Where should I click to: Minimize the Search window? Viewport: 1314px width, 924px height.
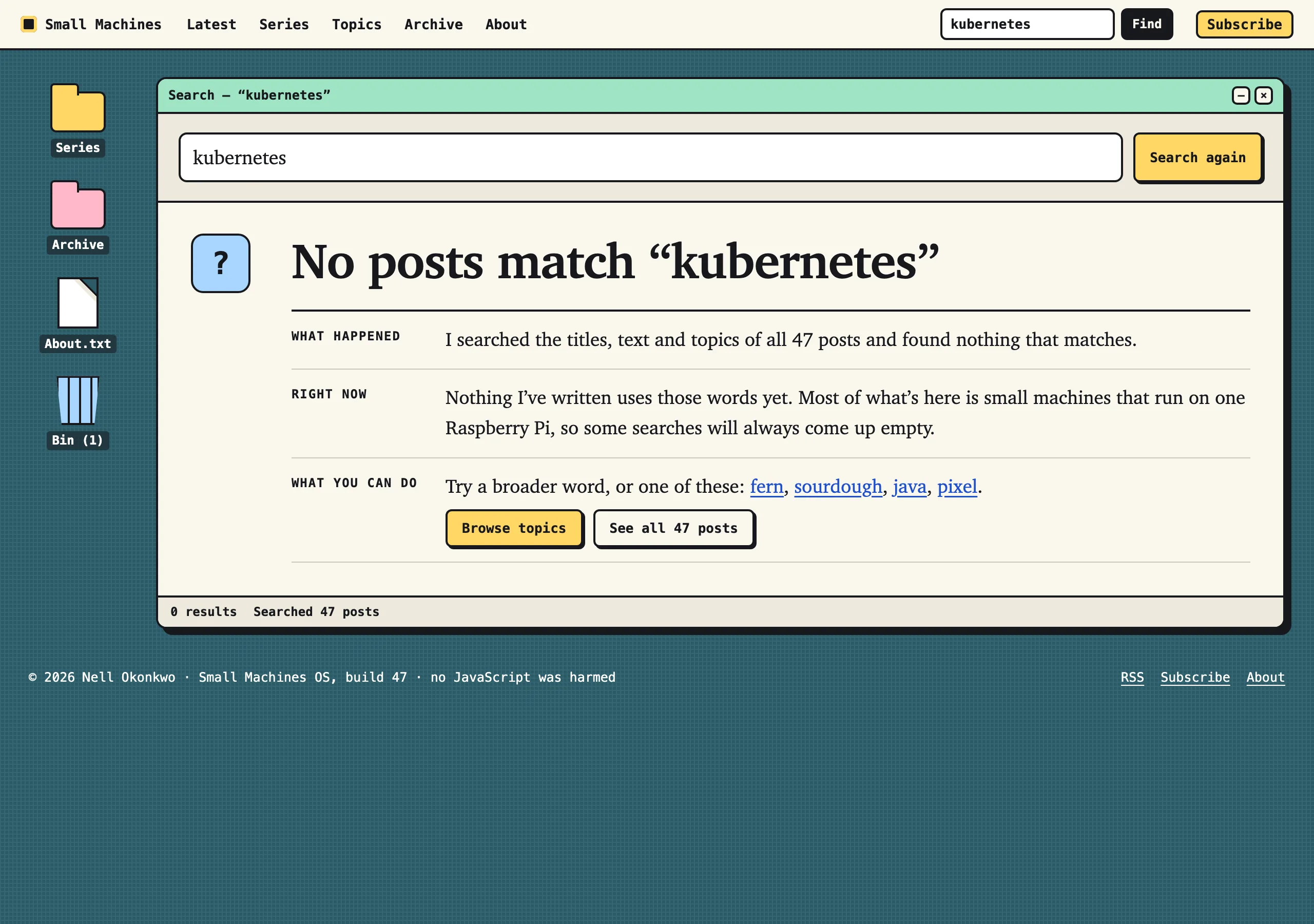(1241, 95)
